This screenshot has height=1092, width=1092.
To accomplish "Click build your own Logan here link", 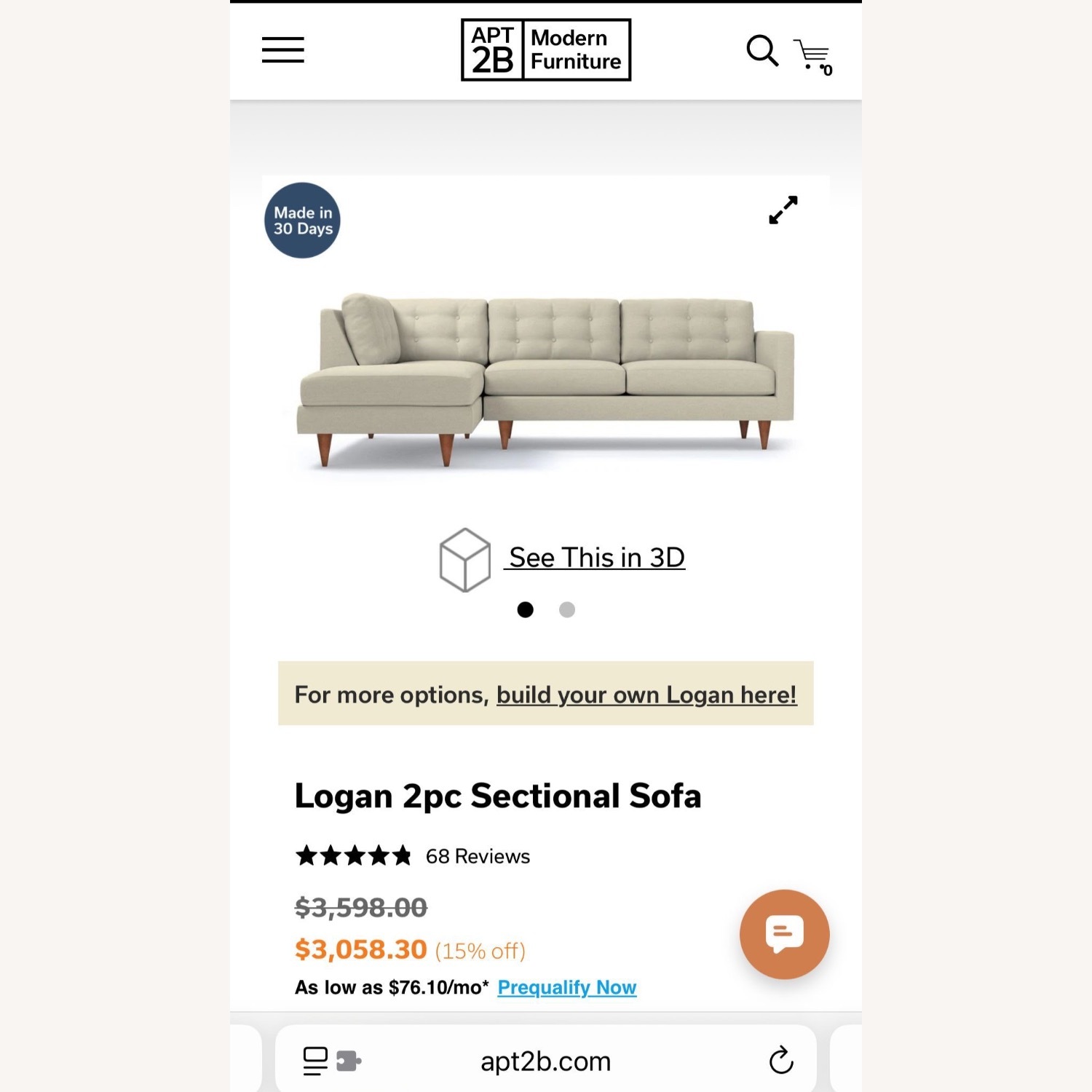I will point(646,695).
